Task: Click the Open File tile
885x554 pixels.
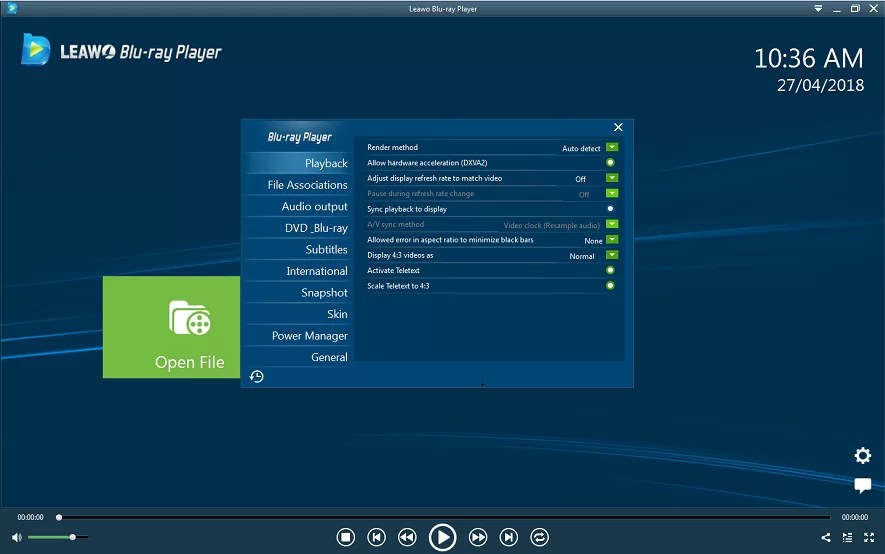Action: tap(172, 327)
